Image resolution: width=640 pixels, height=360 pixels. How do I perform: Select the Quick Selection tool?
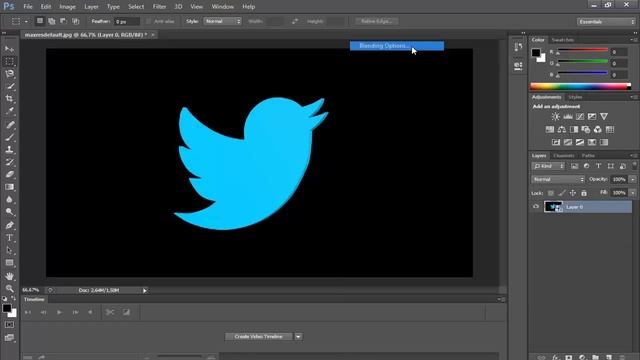pos(9,87)
